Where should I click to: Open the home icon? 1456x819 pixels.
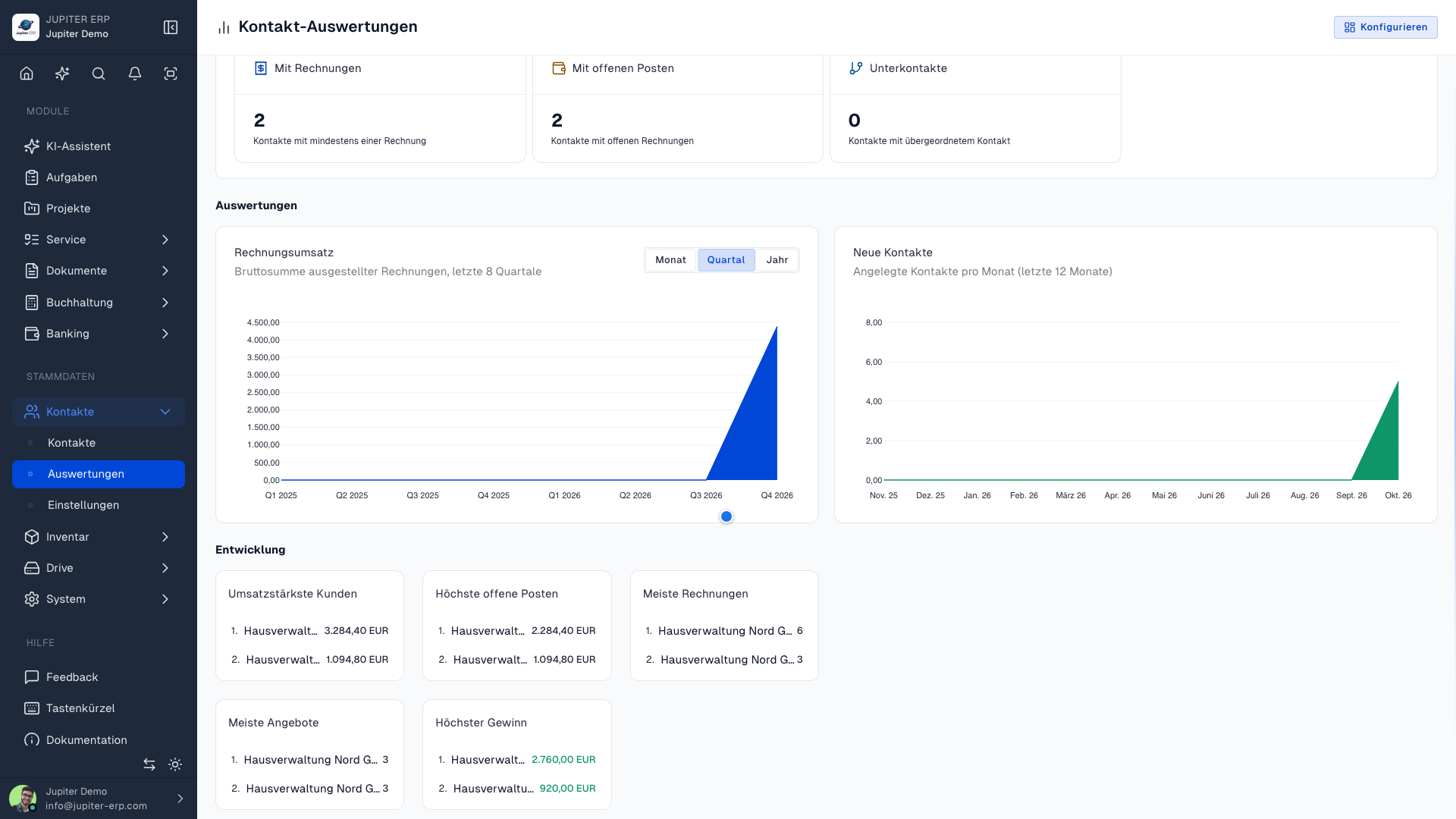point(27,74)
